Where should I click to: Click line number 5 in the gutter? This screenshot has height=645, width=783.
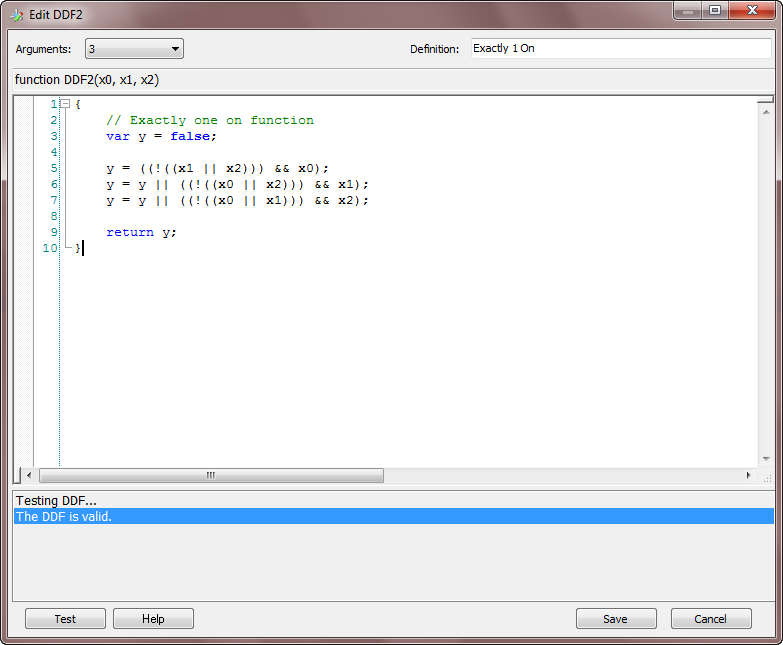[53, 168]
